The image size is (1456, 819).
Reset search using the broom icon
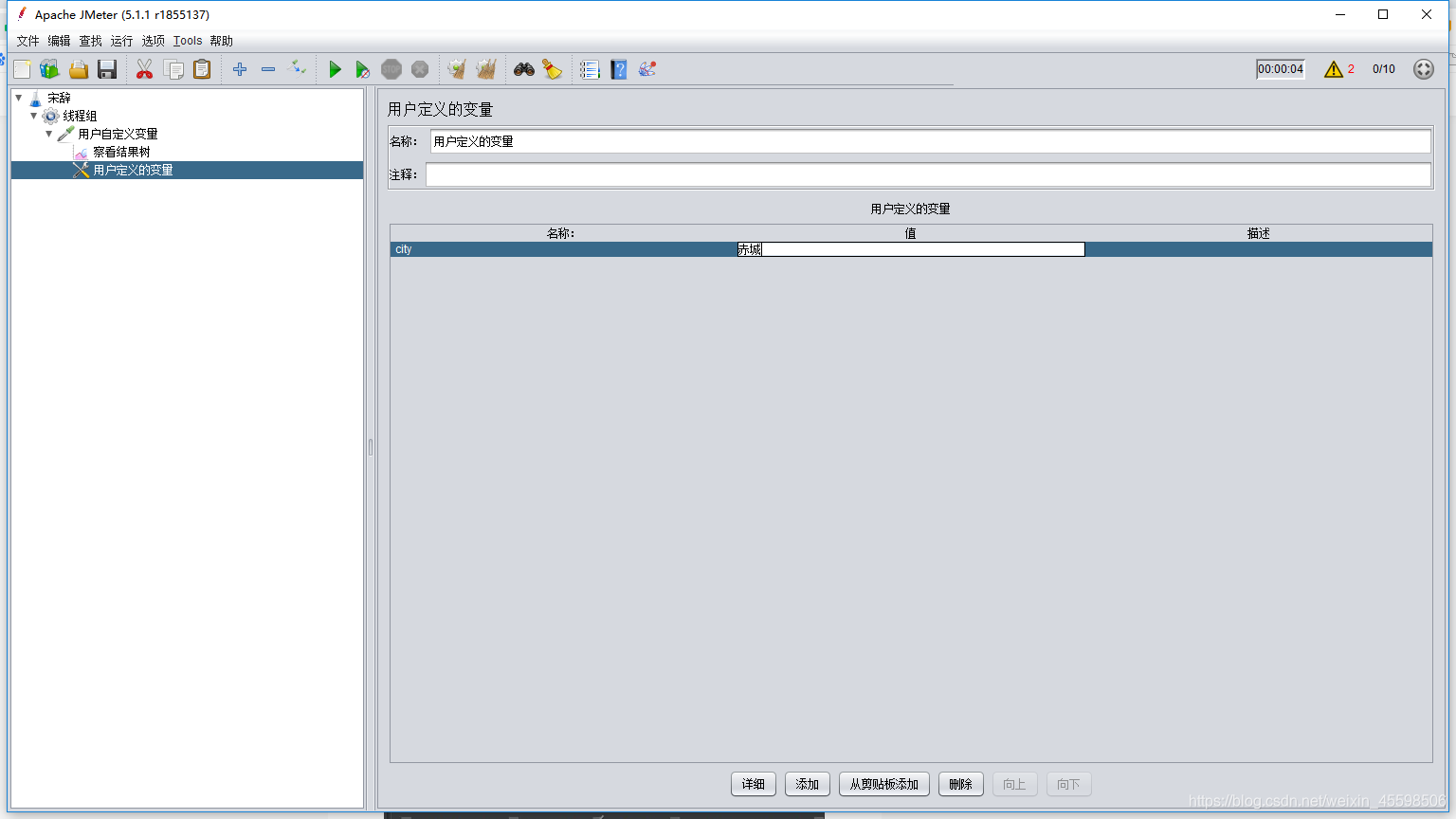[x=553, y=69]
